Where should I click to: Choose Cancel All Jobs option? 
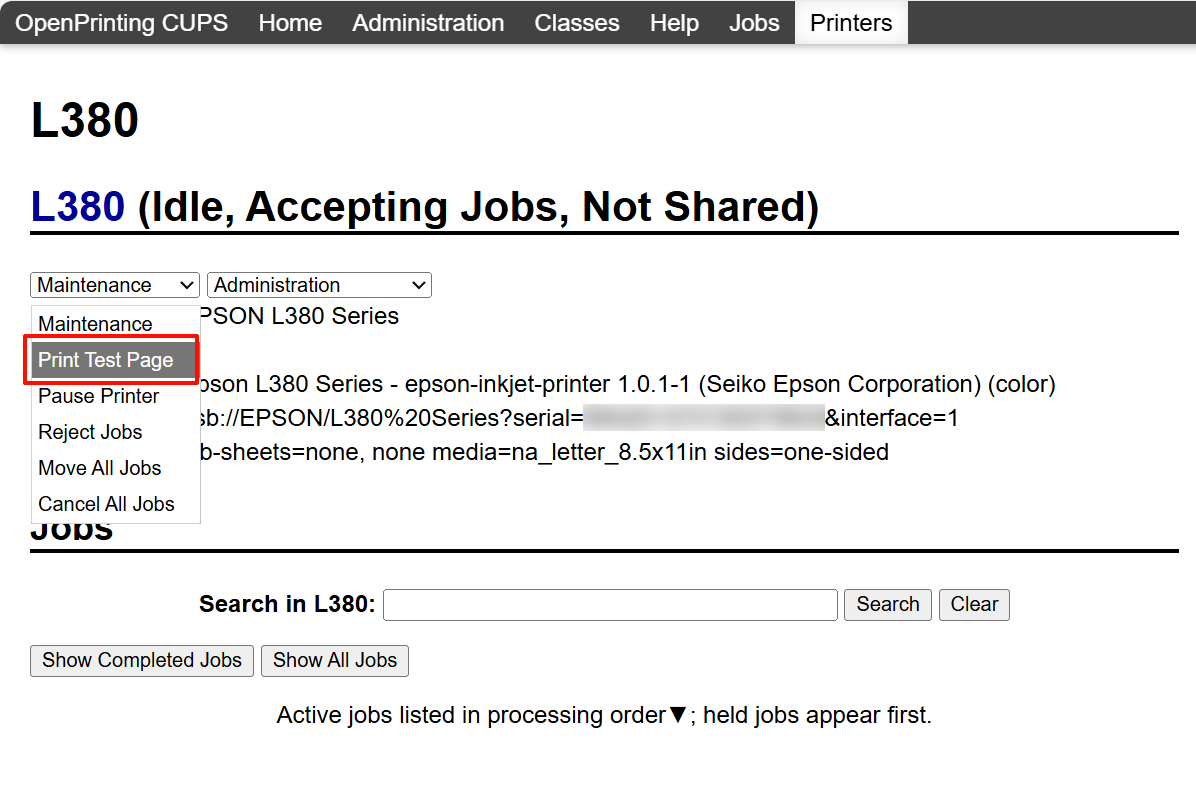(x=106, y=504)
